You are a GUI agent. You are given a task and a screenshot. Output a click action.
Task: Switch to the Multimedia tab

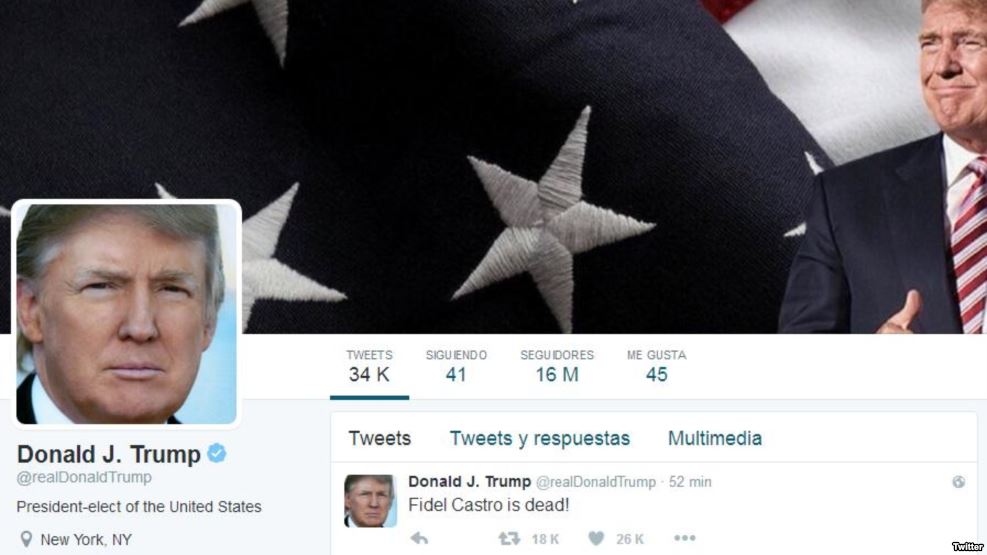click(714, 439)
